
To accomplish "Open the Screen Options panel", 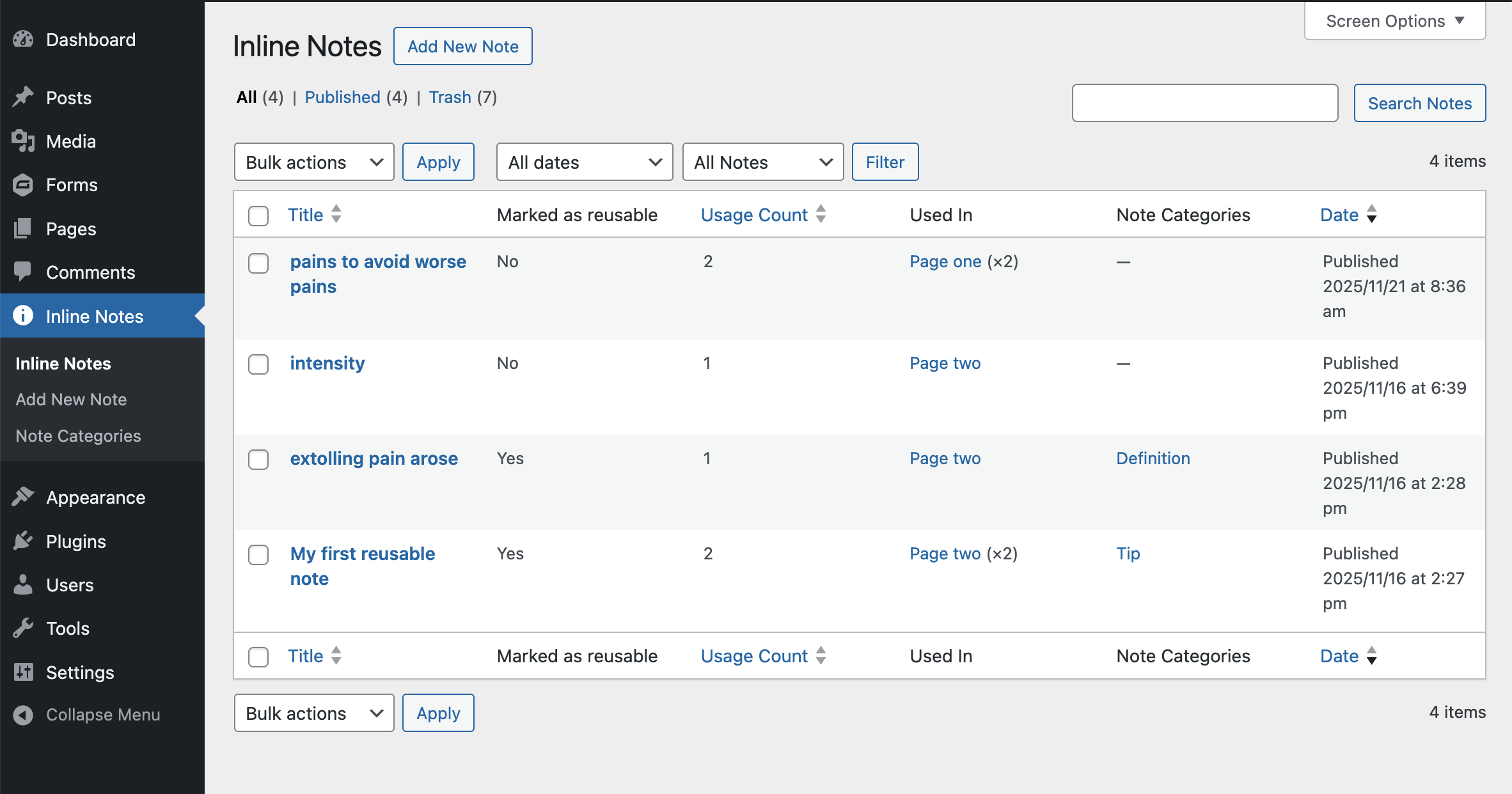I will click(1394, 20).
